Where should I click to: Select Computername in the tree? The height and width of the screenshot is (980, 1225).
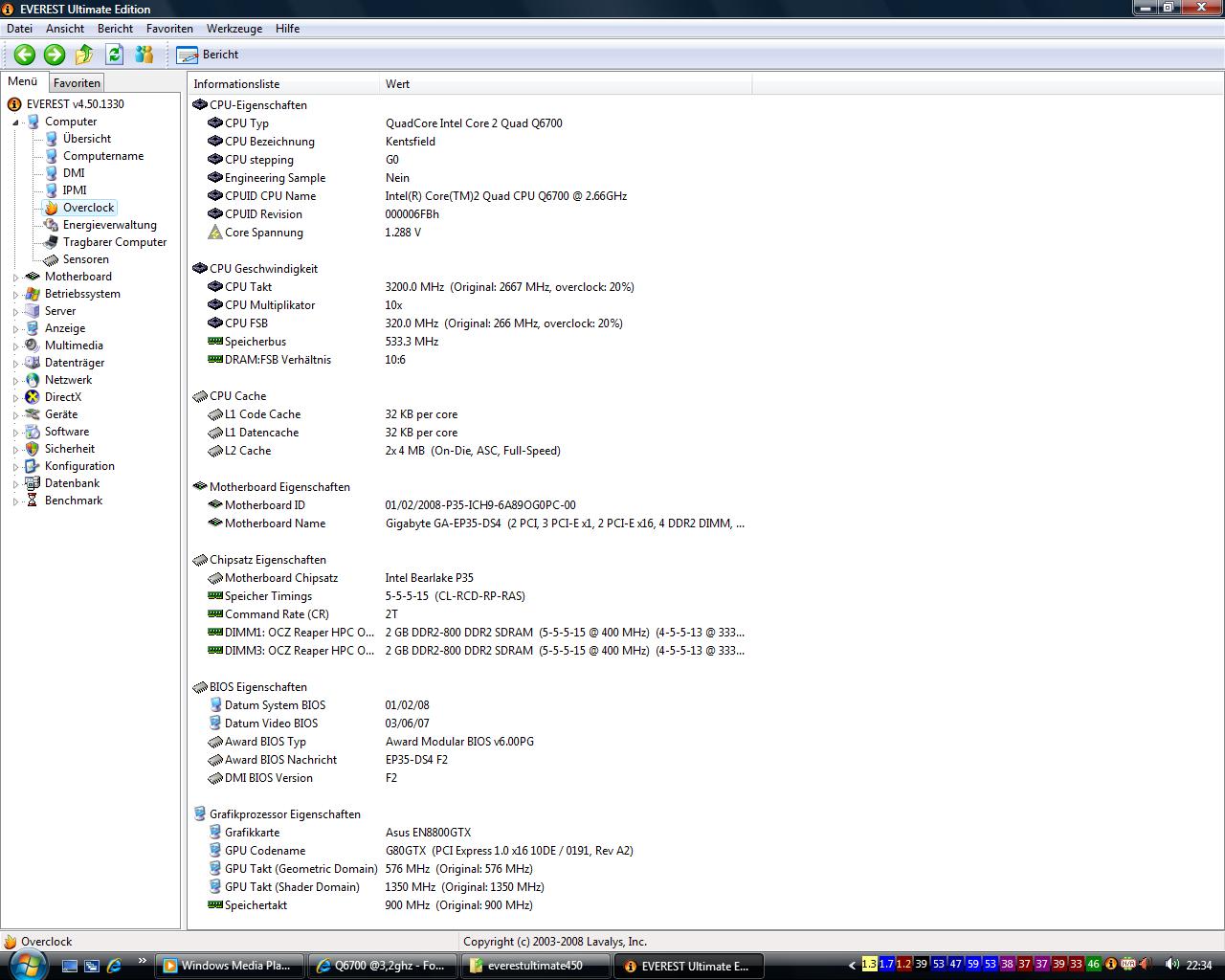[x=103, y=156]
